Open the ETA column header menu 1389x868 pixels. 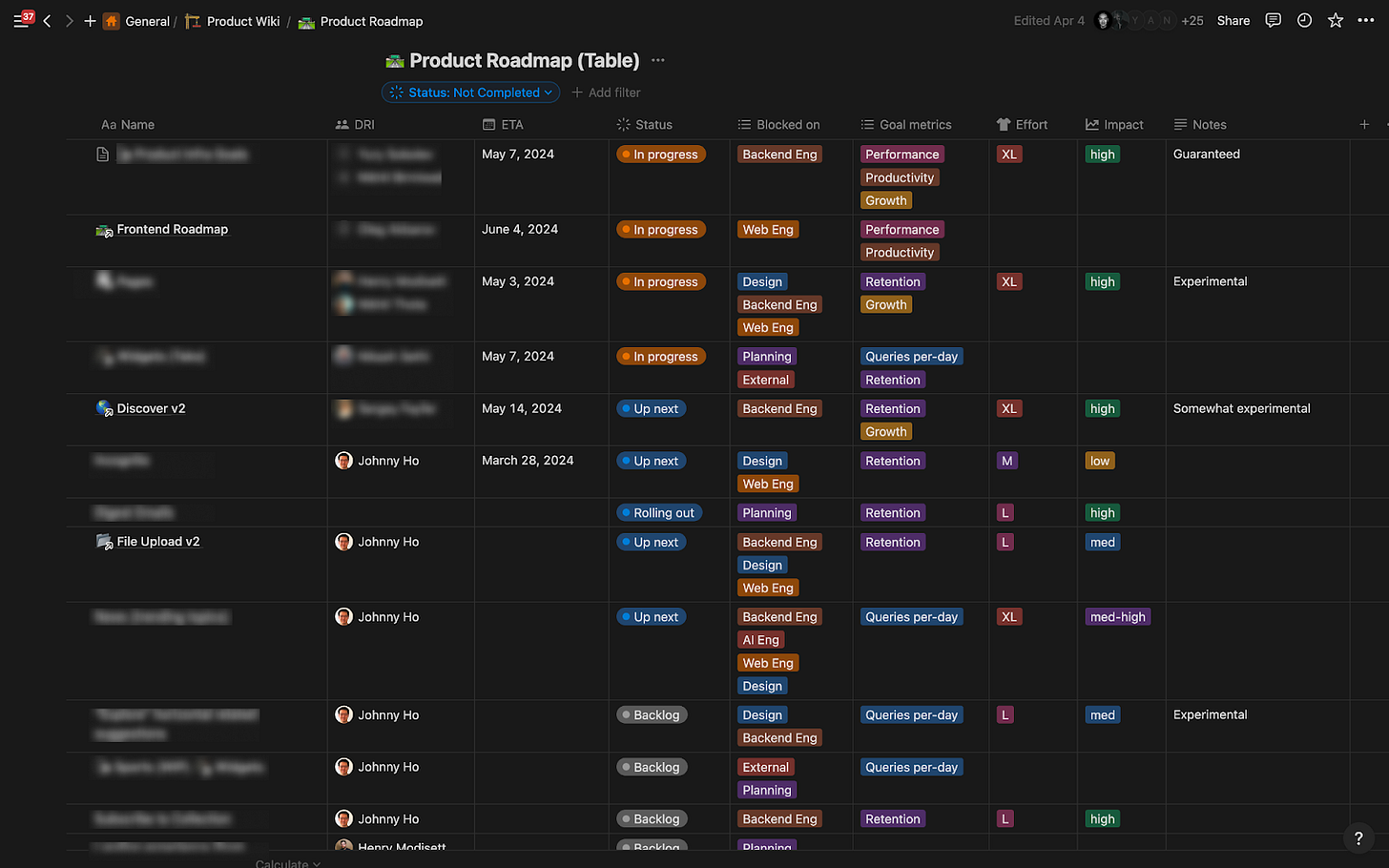coord(504,124)
